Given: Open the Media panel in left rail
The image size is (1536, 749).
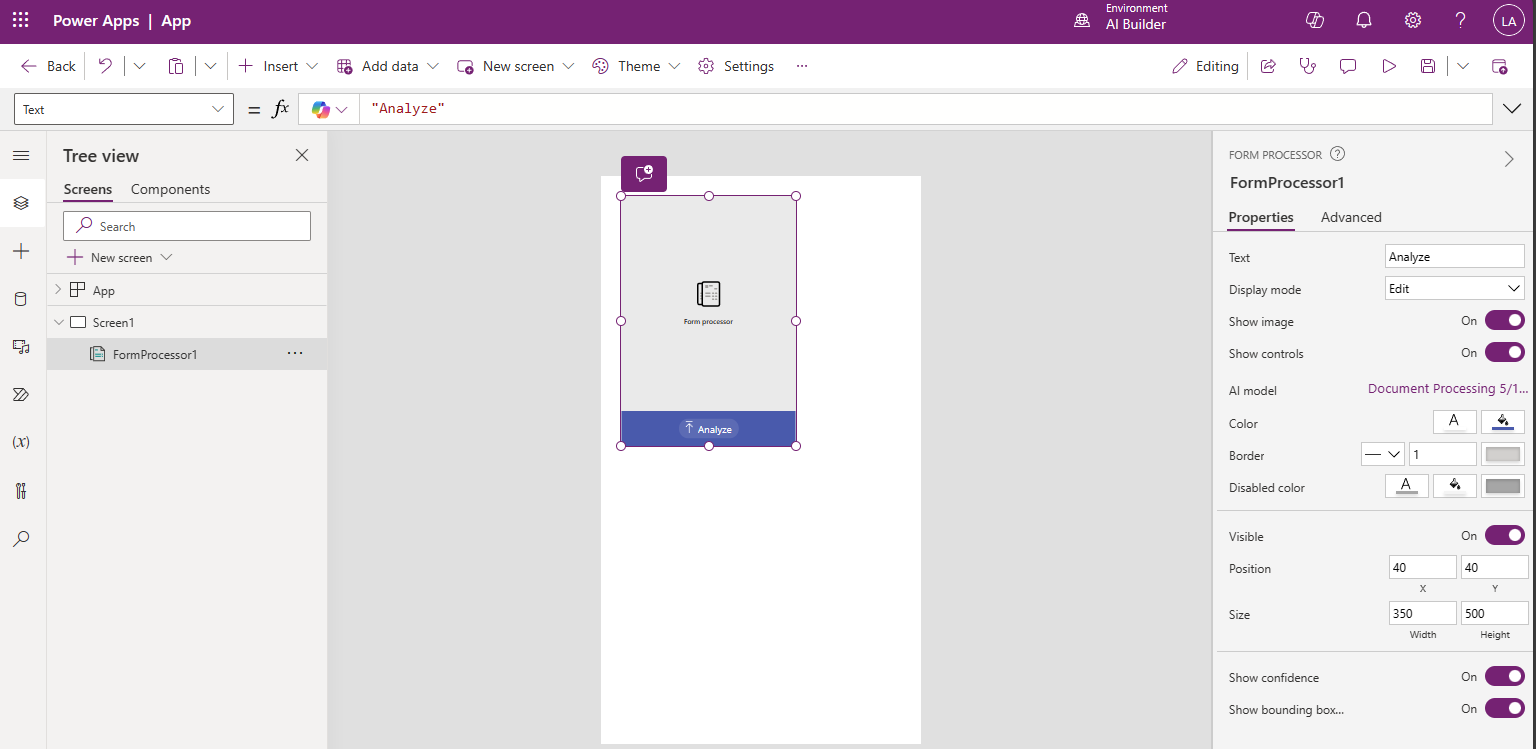Looking at the screenshot, I should [22, 347].
